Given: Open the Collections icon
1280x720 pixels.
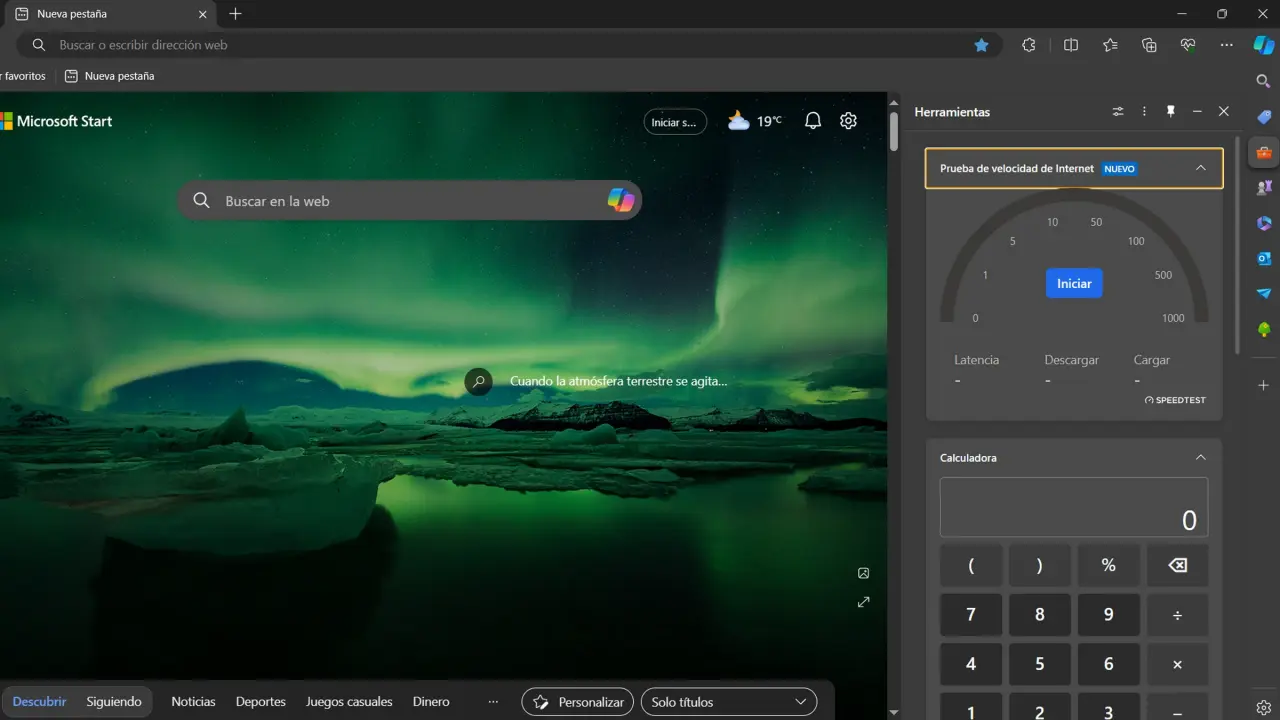Looking at the screenshot, I should click(x=1149, y=45).
